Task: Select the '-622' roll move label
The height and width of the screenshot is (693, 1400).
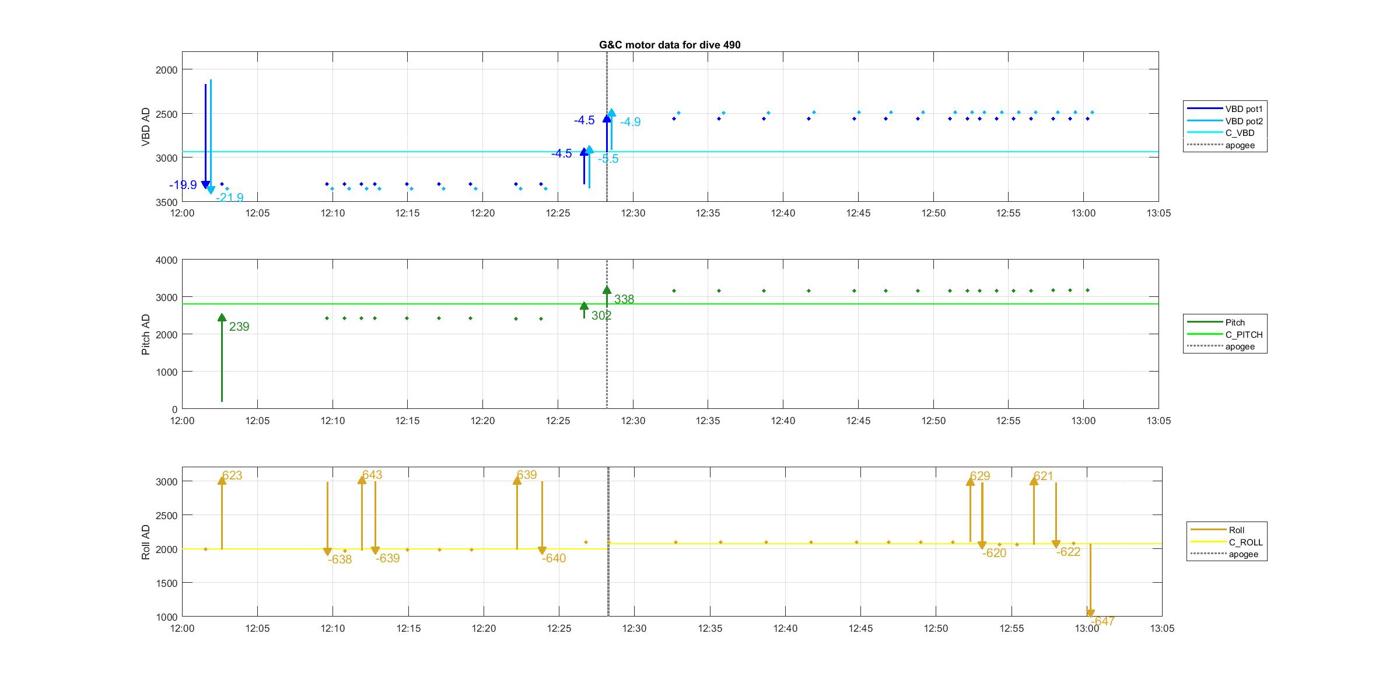Action: [1068, 552]
